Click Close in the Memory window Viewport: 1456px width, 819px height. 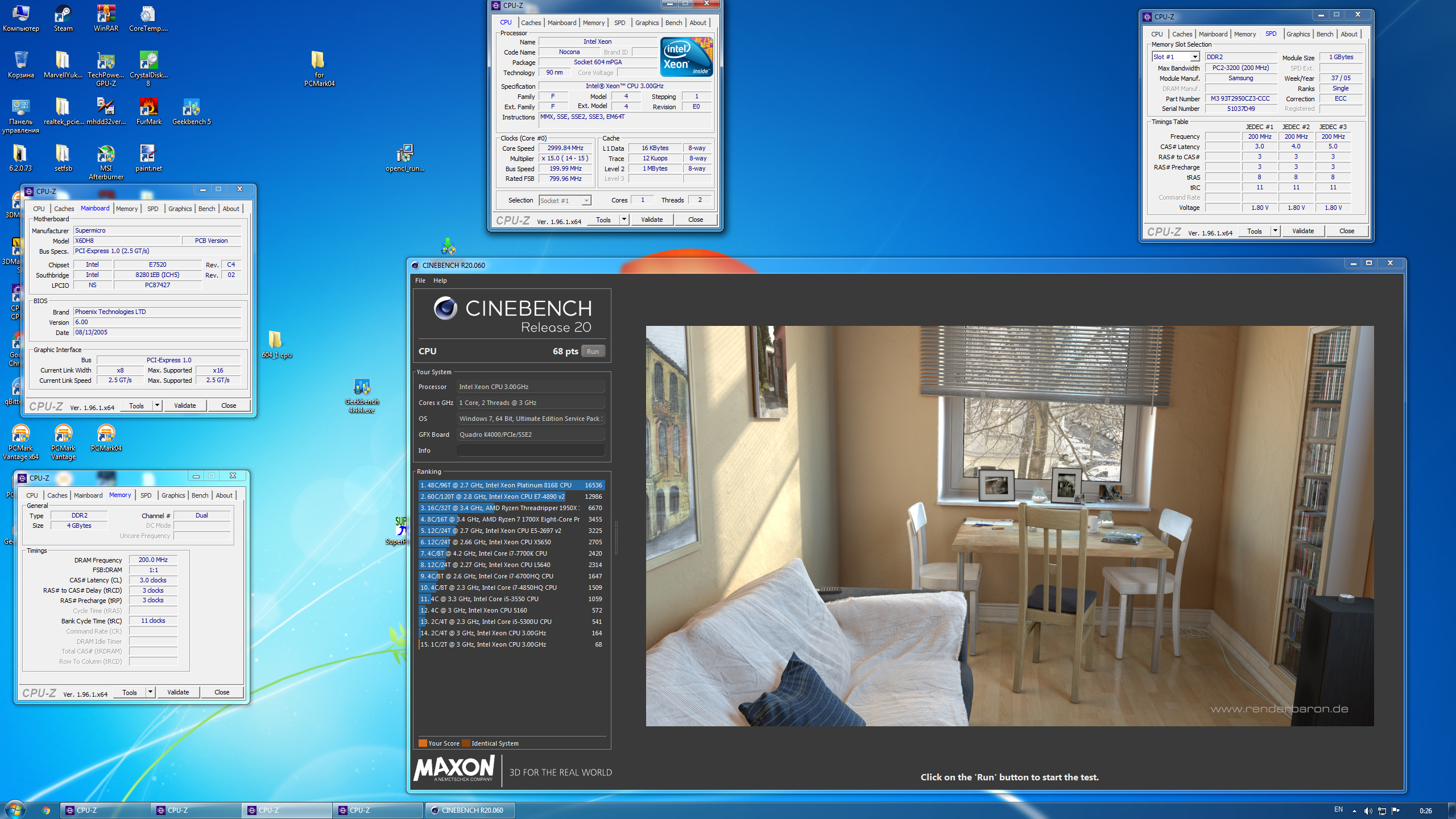[222, 692]
